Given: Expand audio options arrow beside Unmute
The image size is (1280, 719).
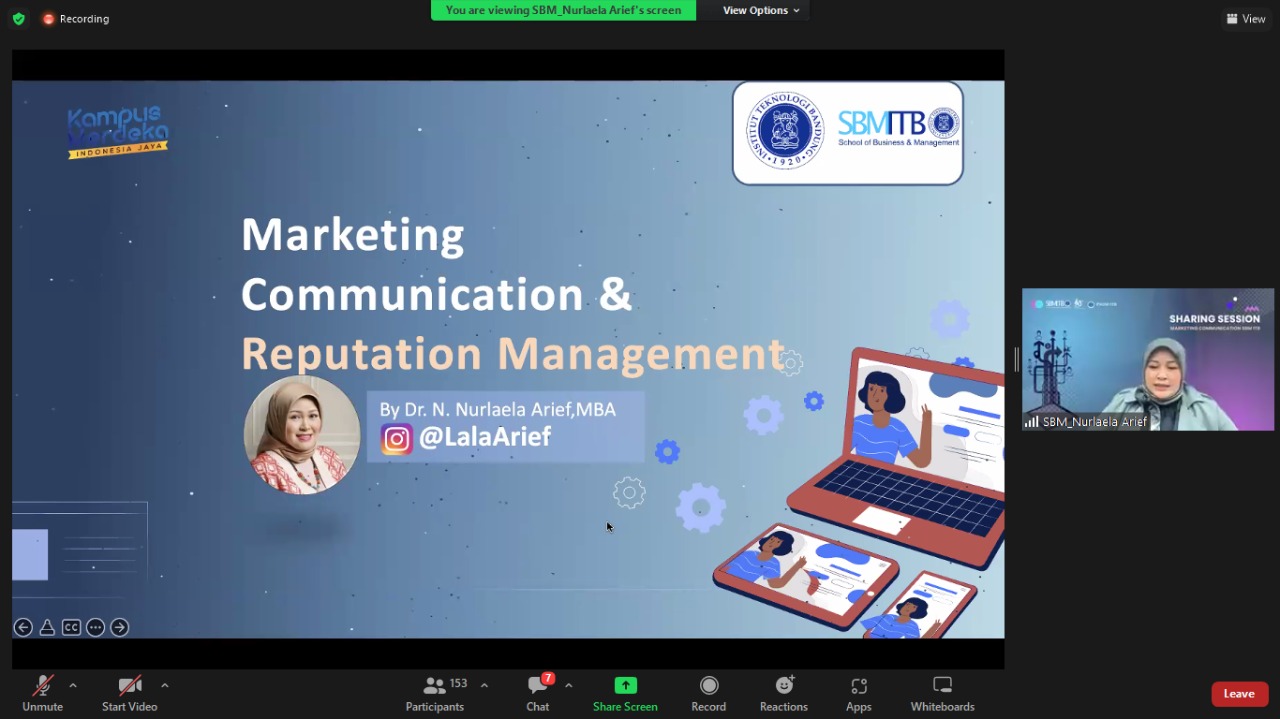Looking at the screenshot, I should [73, 686].
